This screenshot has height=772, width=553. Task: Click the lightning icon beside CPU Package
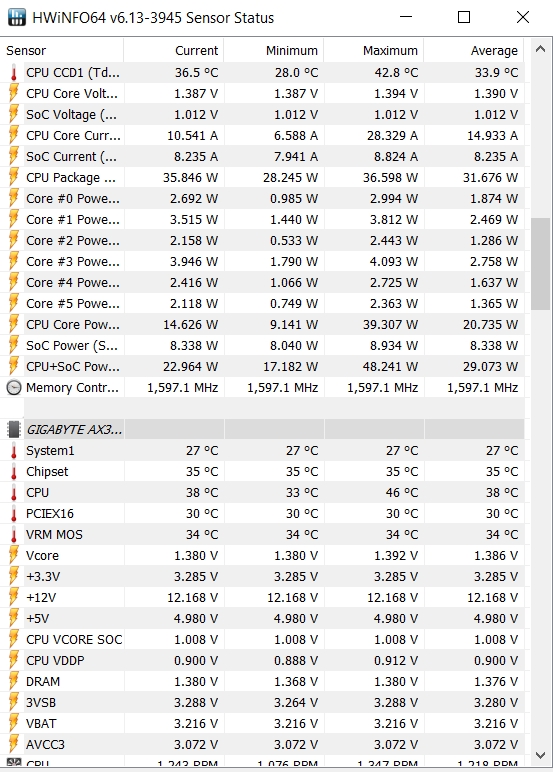click(x=14, y=178)
